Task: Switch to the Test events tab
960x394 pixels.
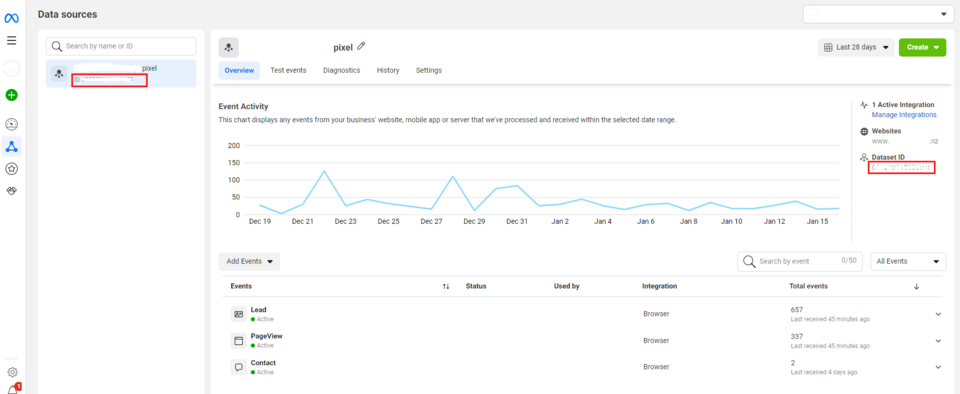Action: pos(288,70)
